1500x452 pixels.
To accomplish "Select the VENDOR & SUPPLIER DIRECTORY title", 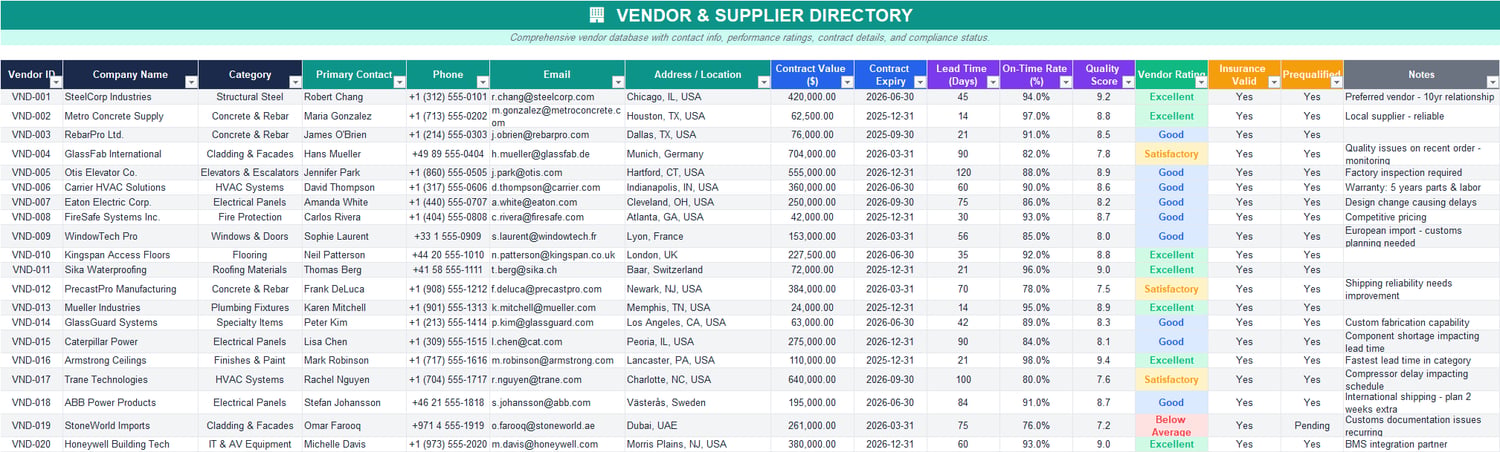I will 764,15.
